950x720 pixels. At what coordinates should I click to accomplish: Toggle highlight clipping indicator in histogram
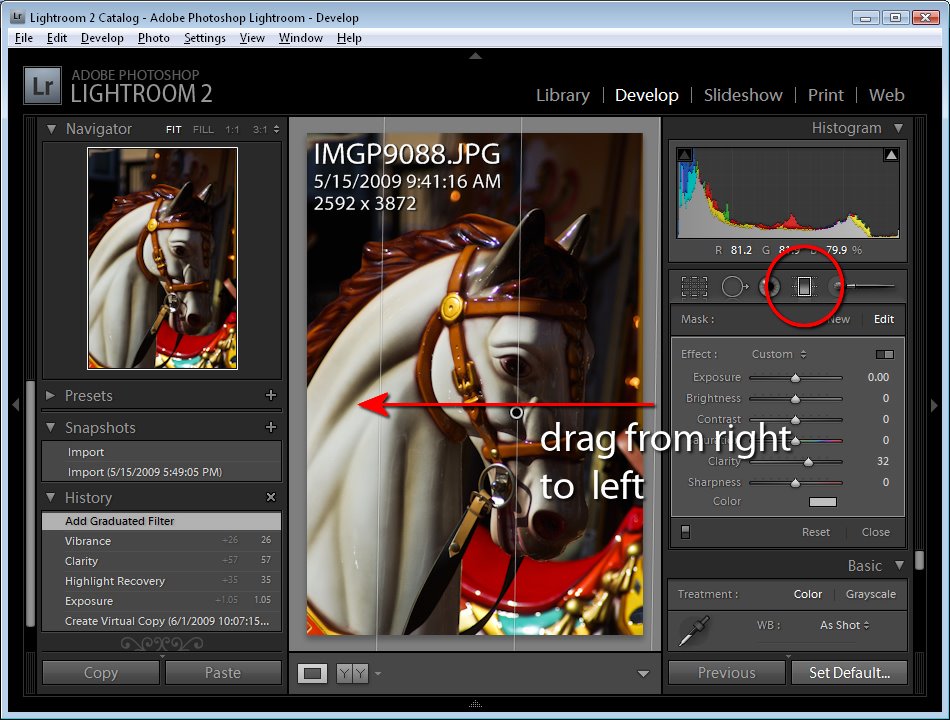pos(891,155)
